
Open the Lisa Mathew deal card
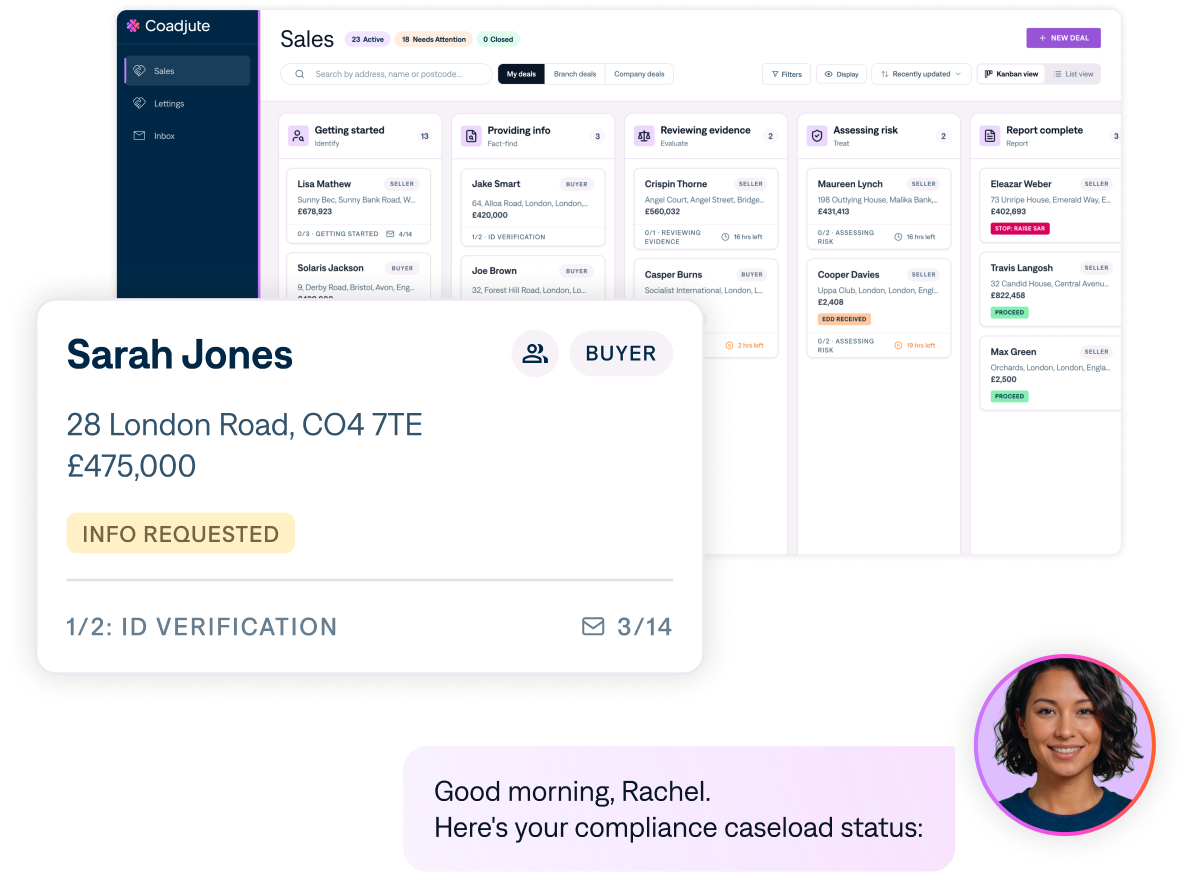click(x=358, y=206)
